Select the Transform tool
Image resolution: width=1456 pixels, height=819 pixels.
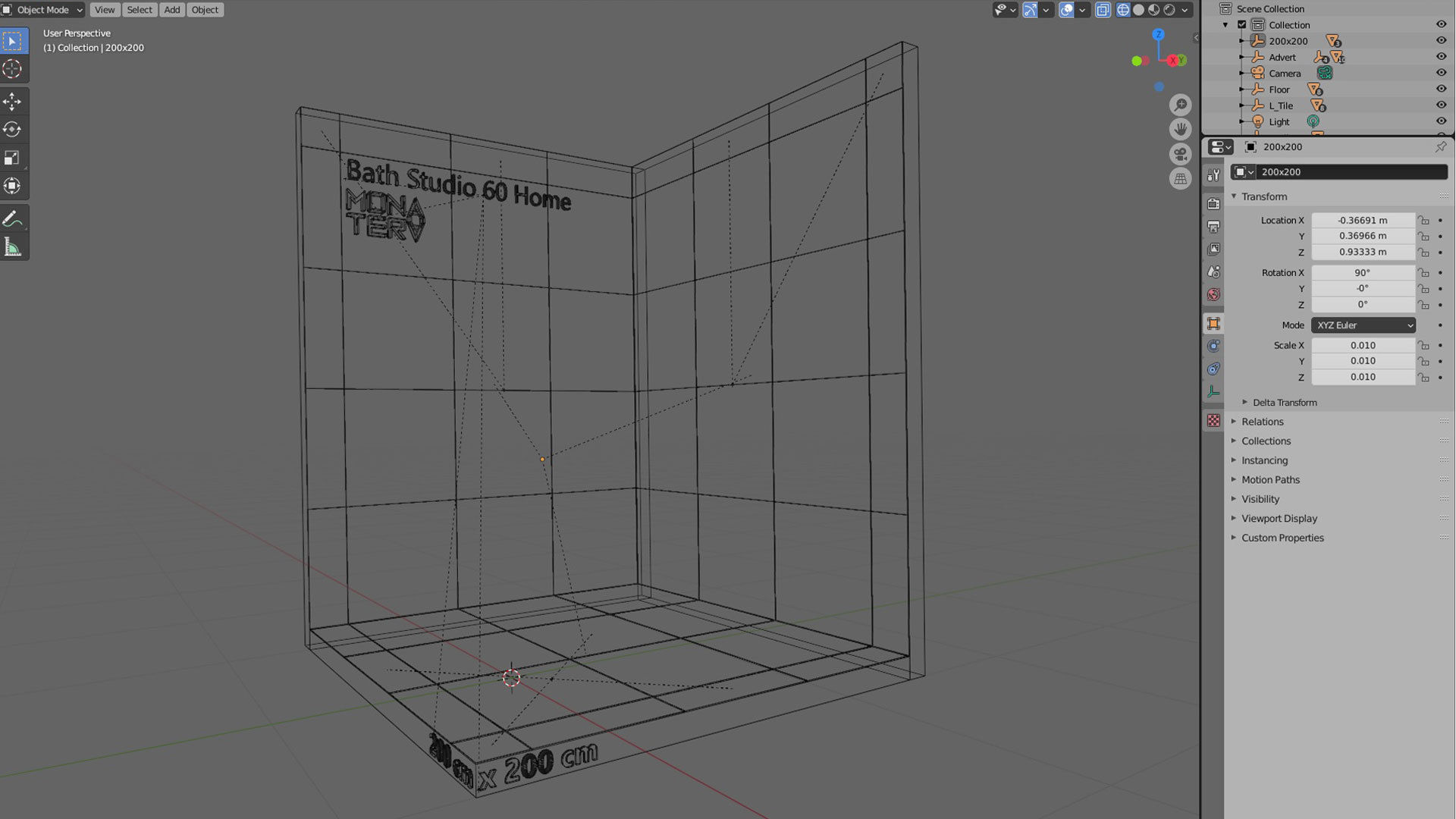click(x=13, y=186)
